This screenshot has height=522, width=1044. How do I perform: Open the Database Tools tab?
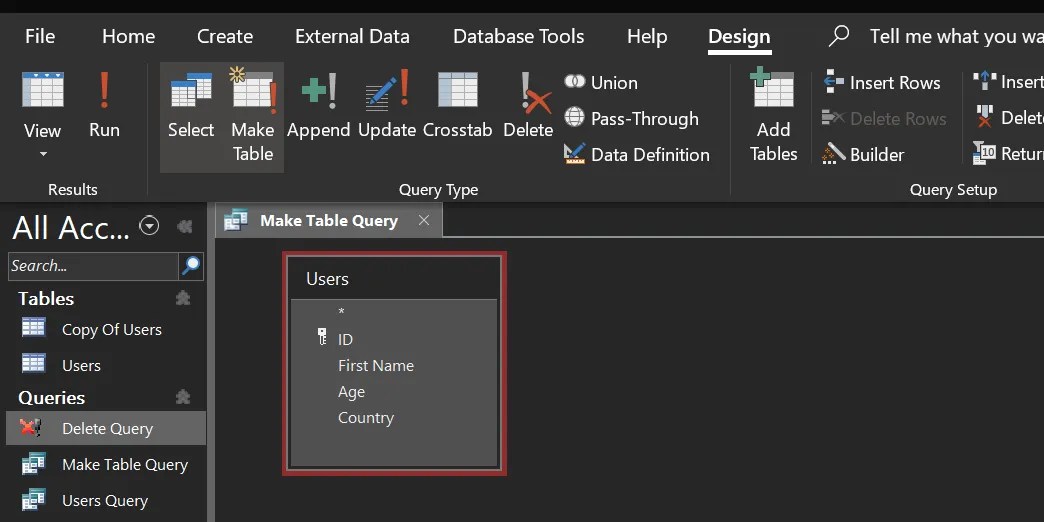519,36
